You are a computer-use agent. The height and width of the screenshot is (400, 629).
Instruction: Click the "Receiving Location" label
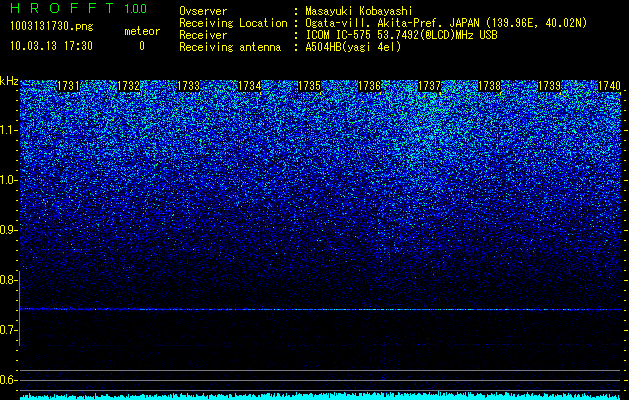coord(233,23)
